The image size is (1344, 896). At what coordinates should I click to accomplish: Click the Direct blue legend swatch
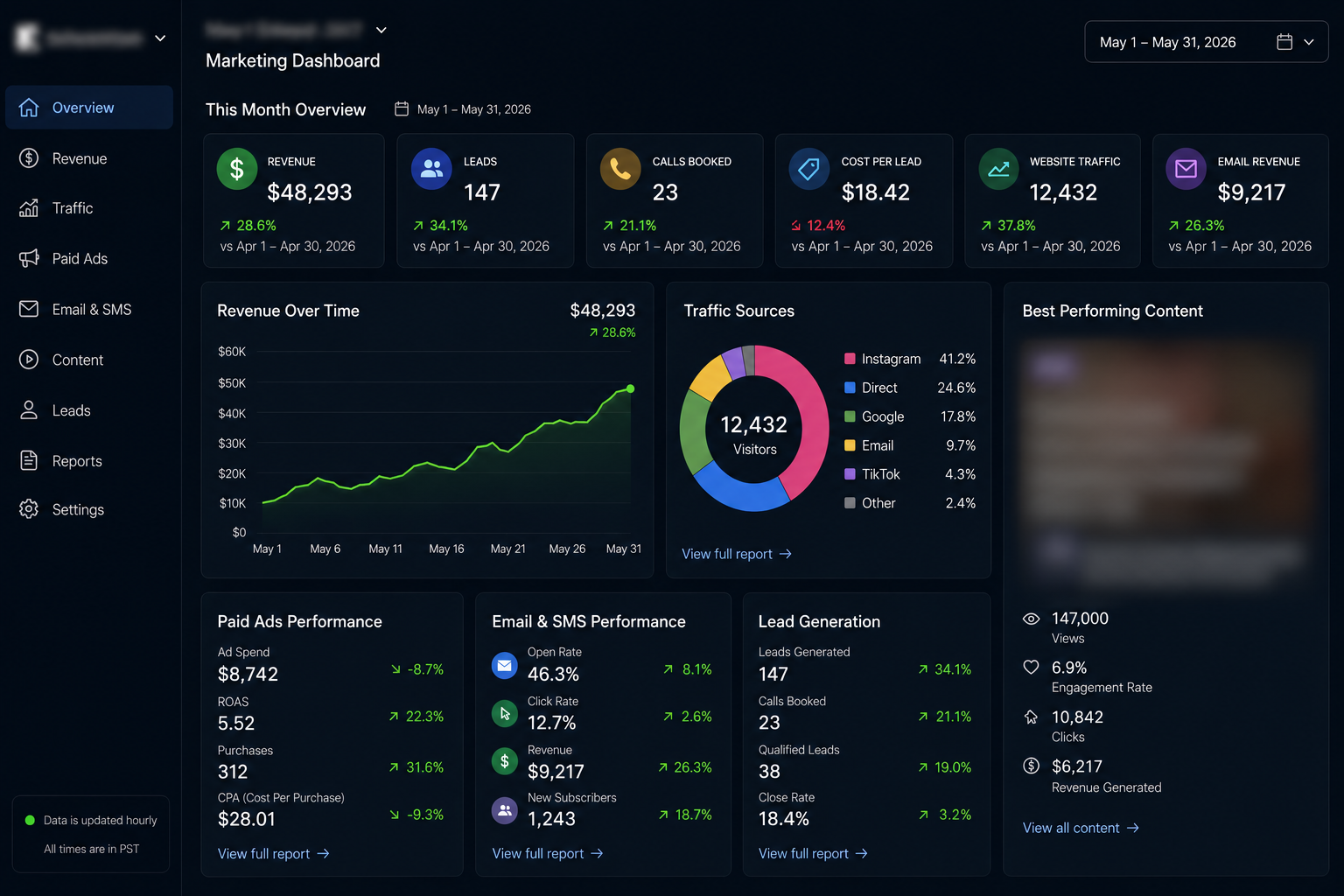point(850,388)
